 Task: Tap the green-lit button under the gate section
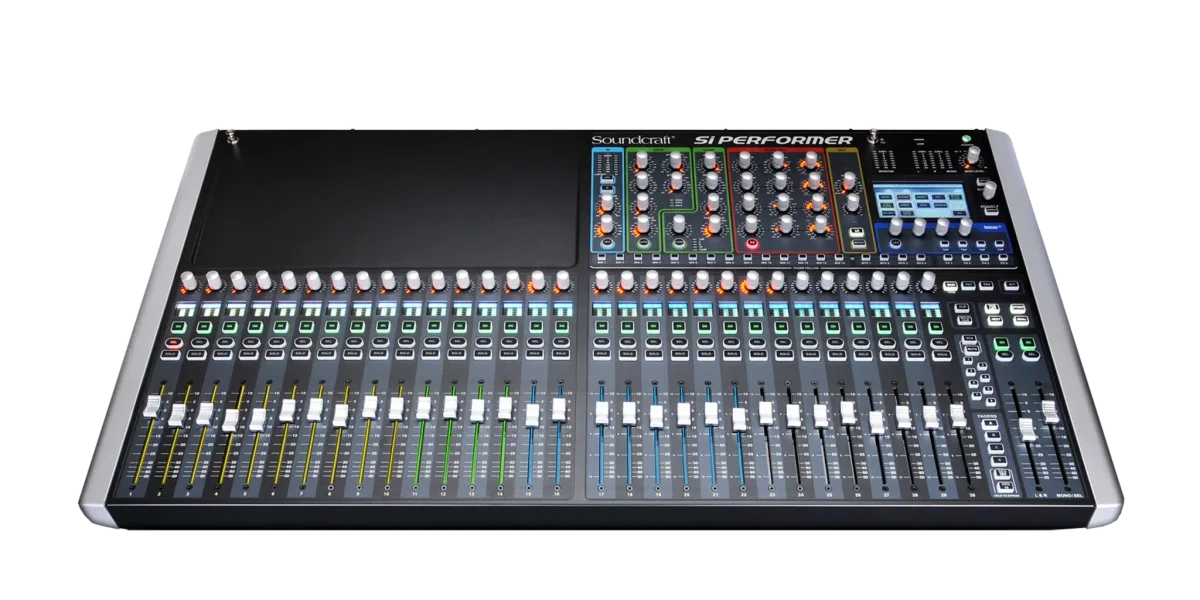[x=644, y=241]
